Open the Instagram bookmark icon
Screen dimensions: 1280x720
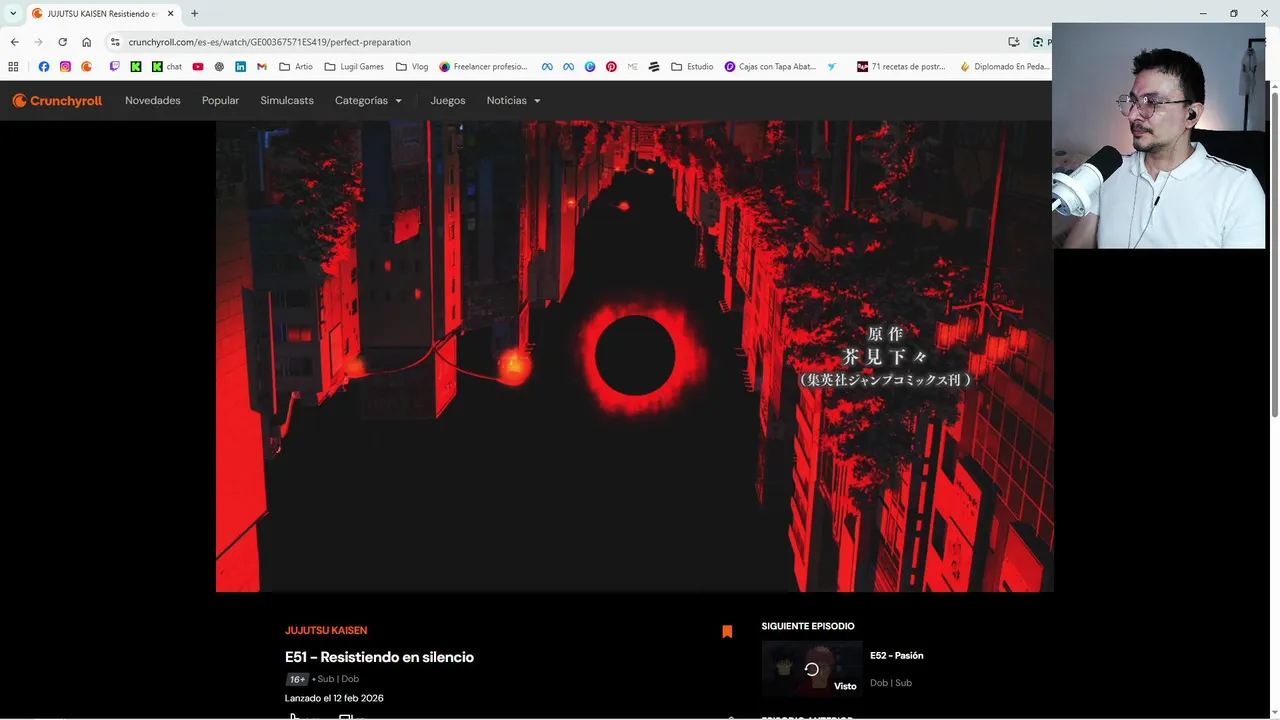point(65,67)
